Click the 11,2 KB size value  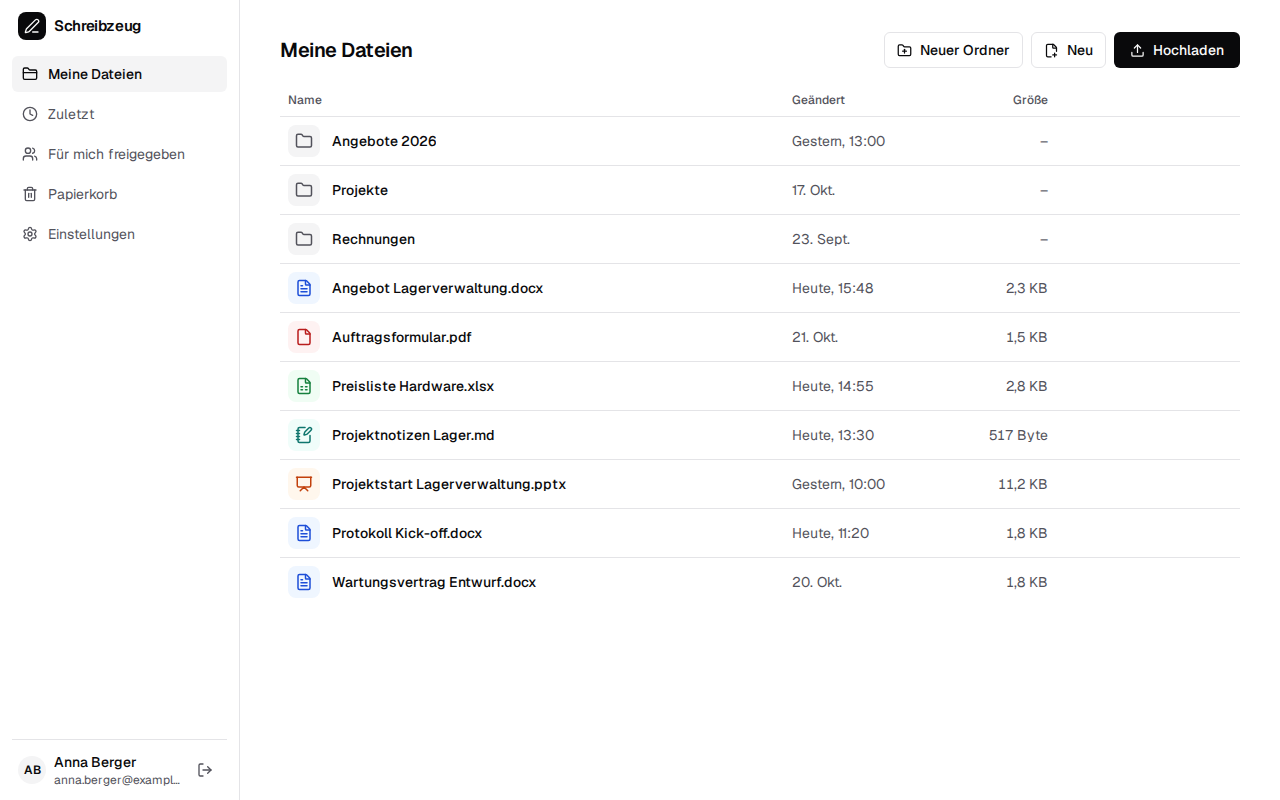coord(1023,484)
